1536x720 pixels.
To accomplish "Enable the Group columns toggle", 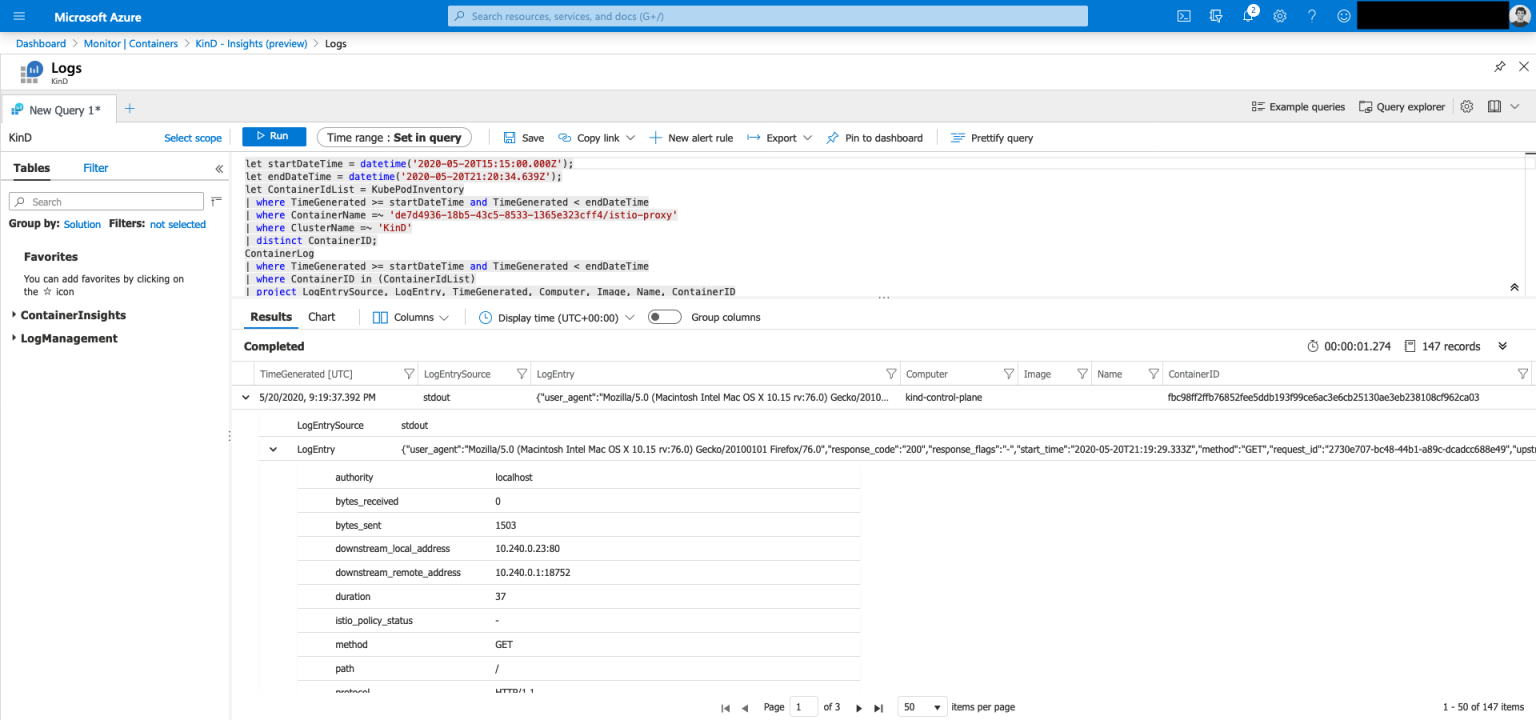I will (663, 317).
